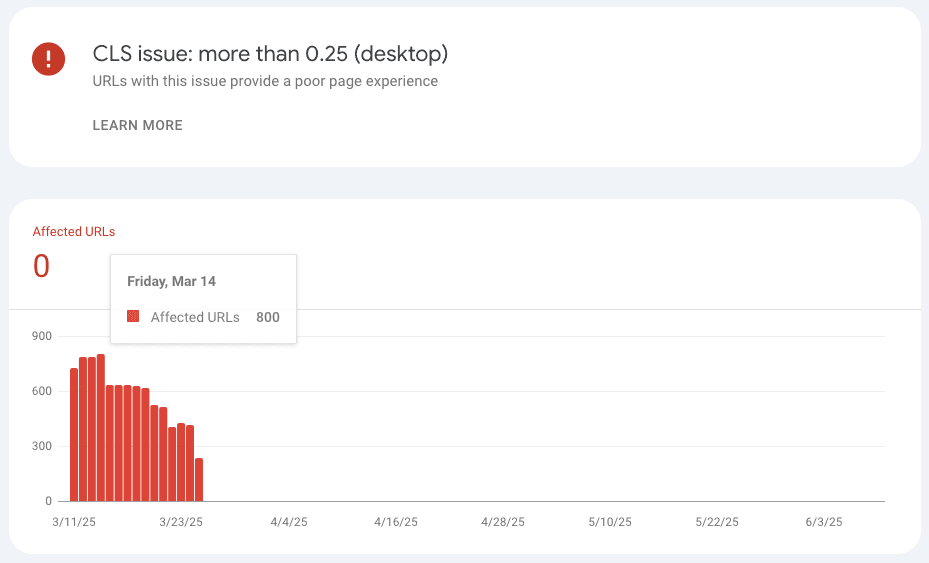Select the tallest bar for Mar 14
Screen dimensions: 929x563
tap(101, 428)
